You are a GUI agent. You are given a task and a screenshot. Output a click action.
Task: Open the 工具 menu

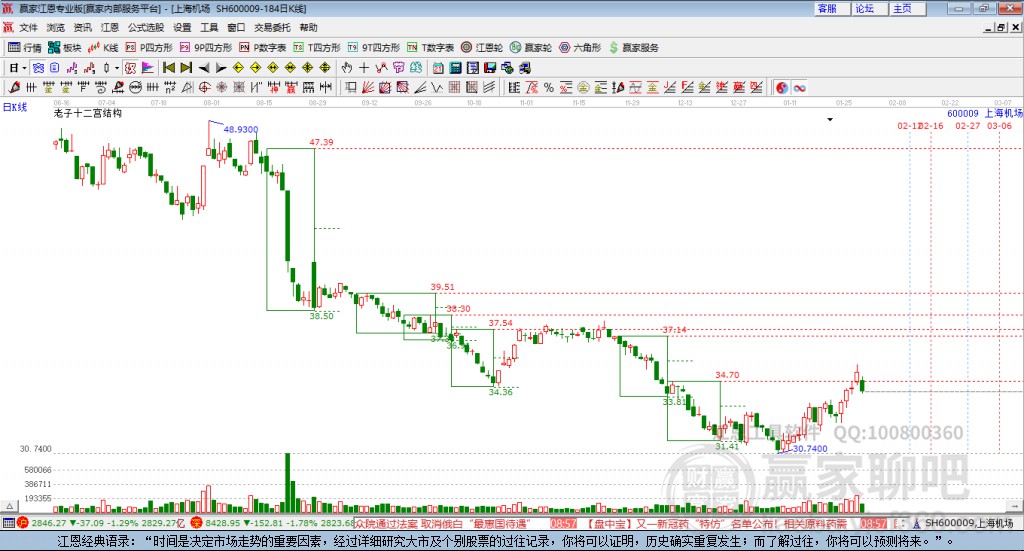209,27
